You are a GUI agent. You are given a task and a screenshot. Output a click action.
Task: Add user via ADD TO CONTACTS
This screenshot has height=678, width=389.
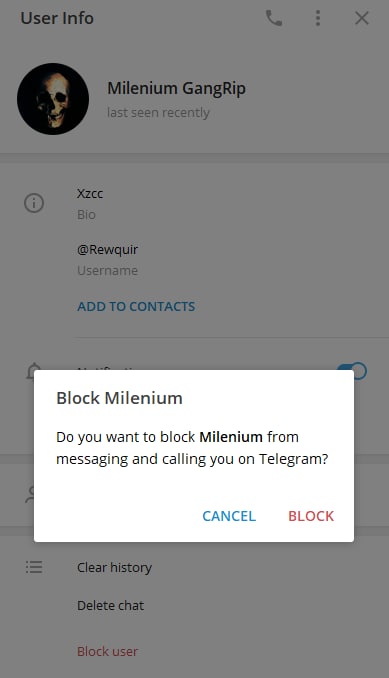(136, 307)
